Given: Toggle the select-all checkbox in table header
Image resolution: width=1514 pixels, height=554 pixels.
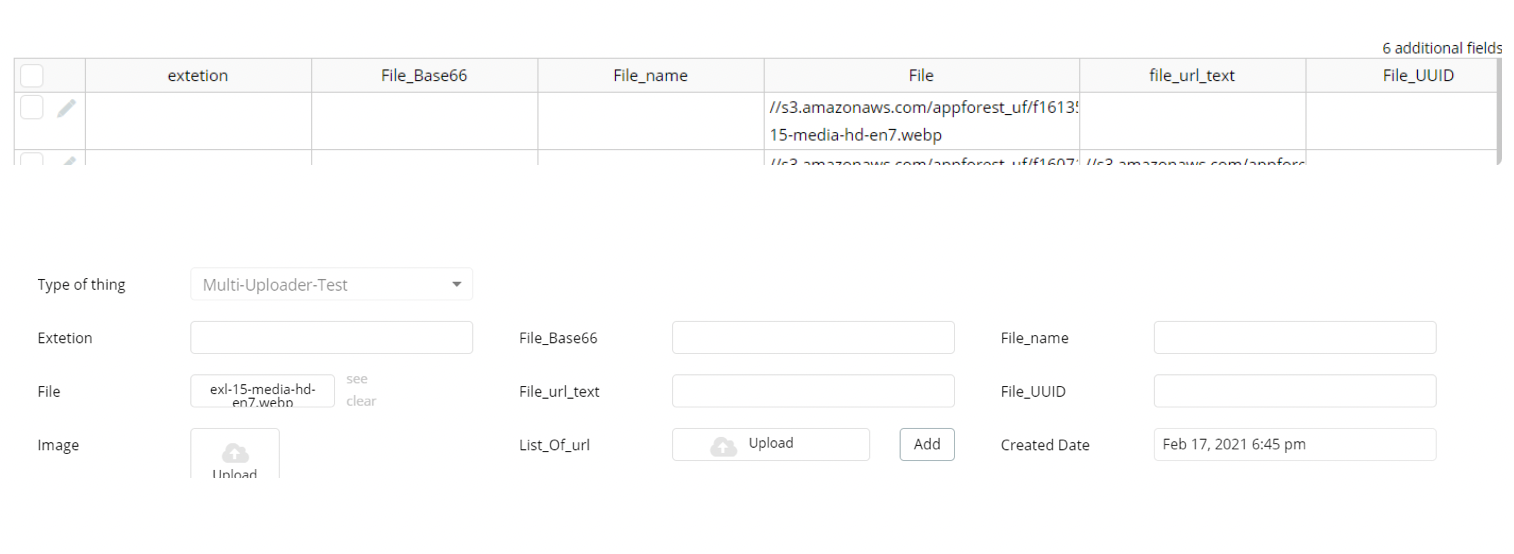Looking at the screenshot, I should (32, 75).
